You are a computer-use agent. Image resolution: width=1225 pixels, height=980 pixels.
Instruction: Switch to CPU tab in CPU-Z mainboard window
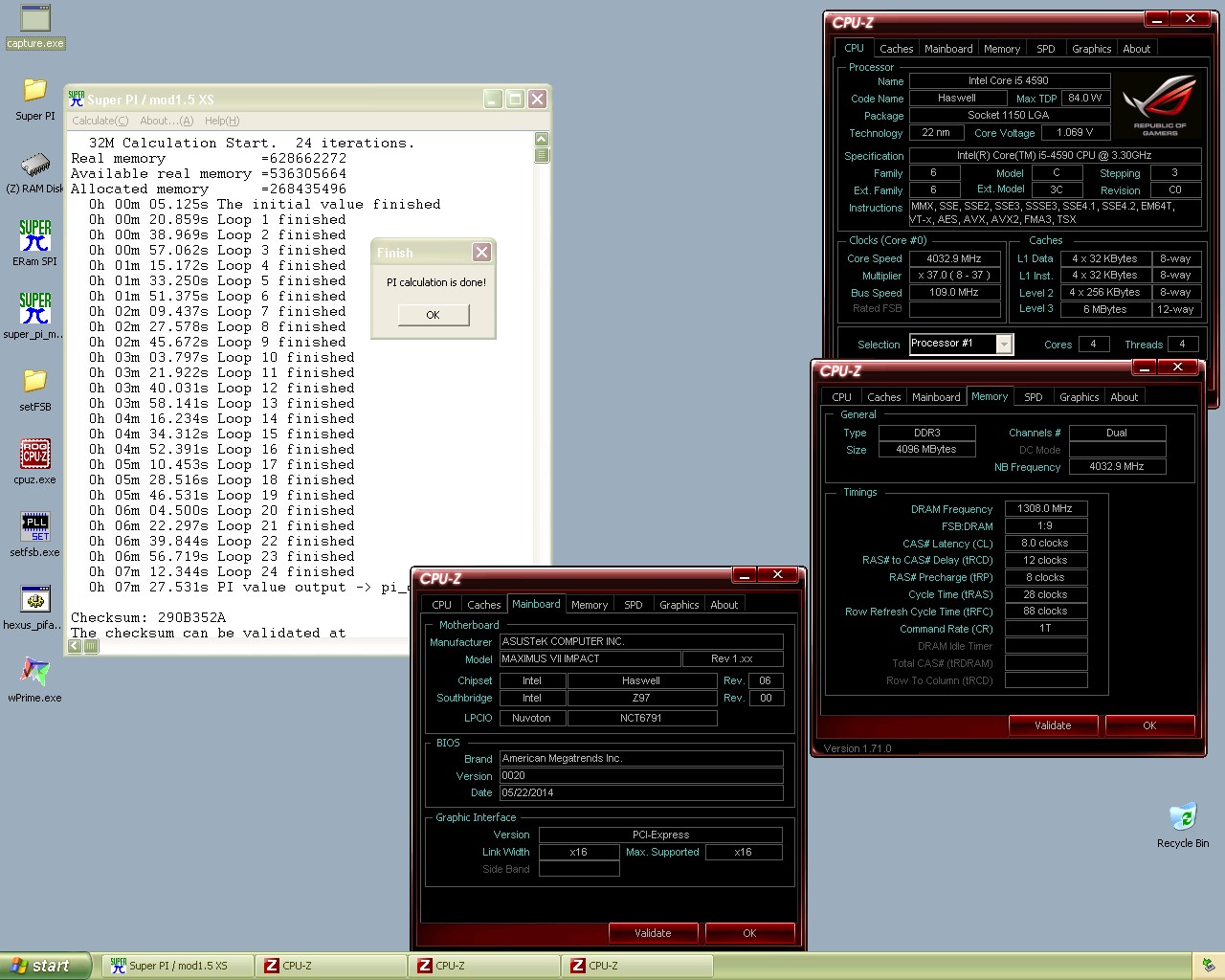pos(442,605)
